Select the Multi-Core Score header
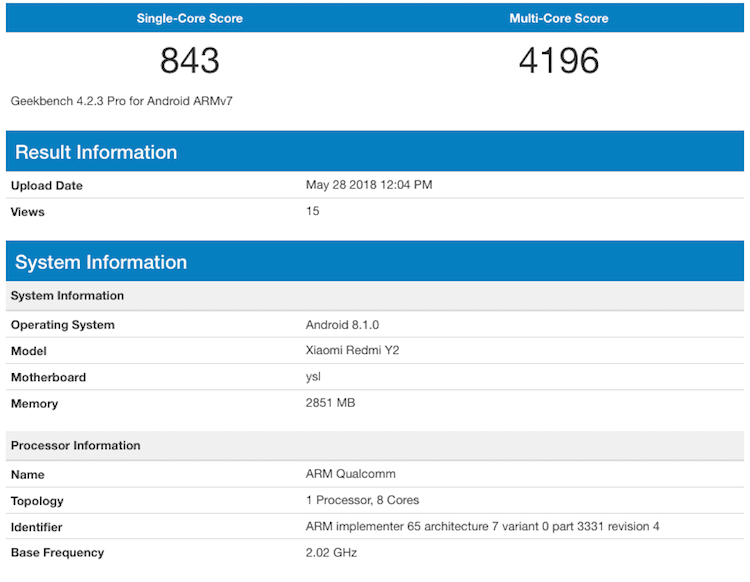The height and width of the screenshot is (582, 750). (x=559, y=18)
